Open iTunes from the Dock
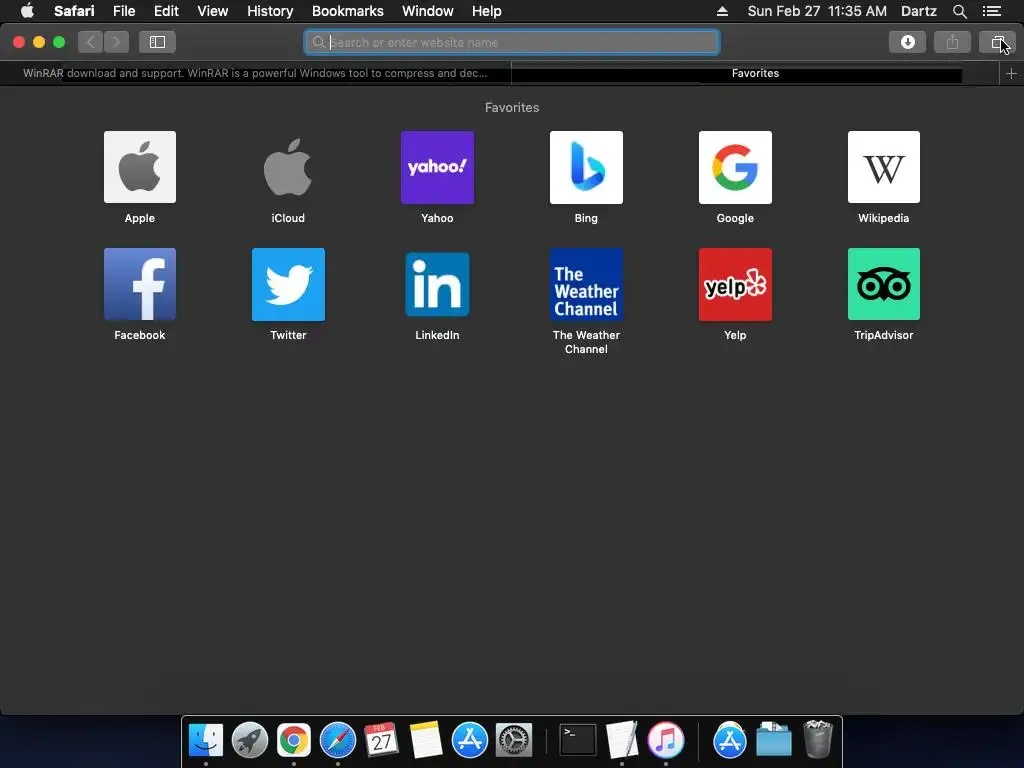 665,741
